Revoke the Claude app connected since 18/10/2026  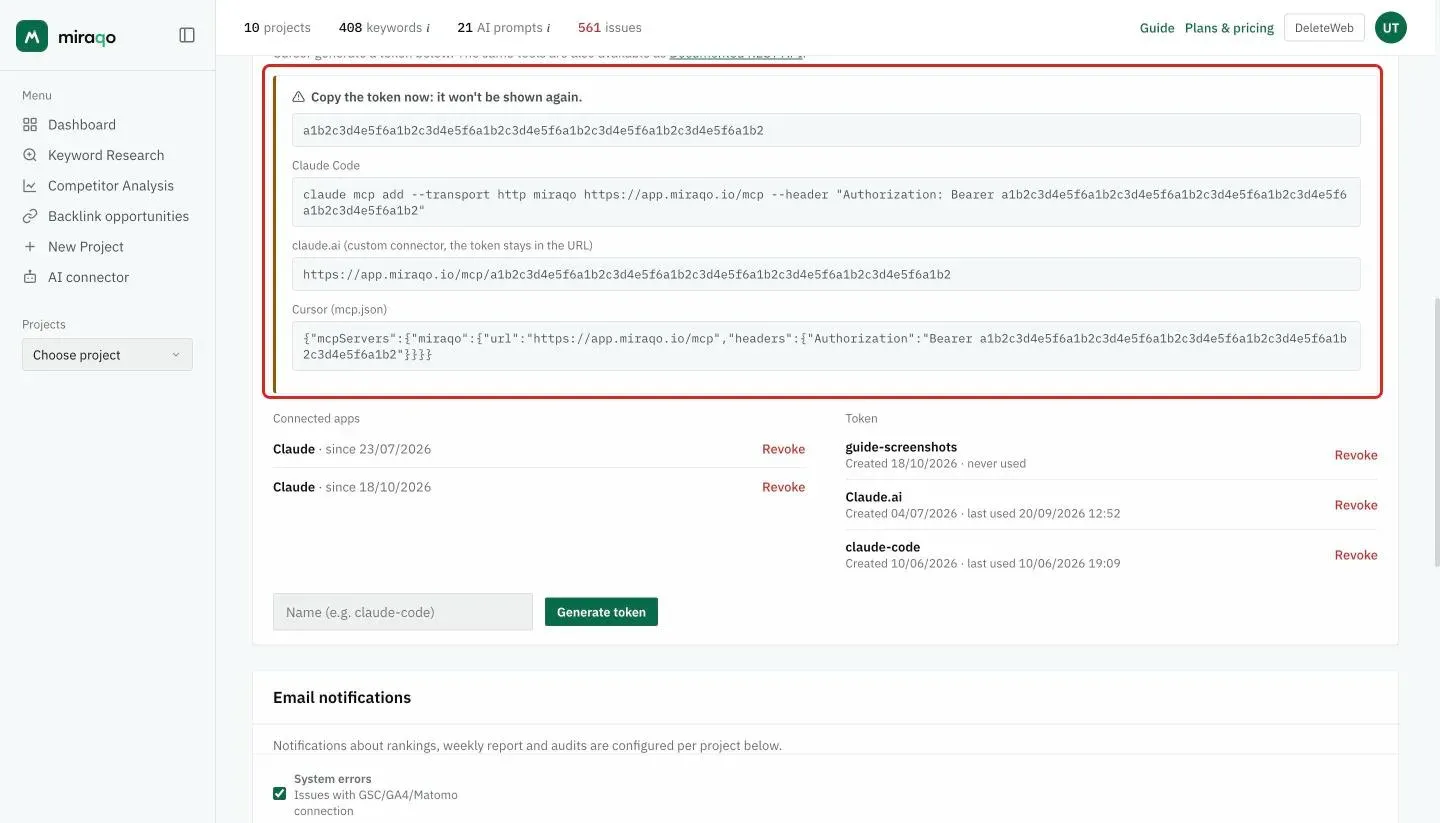coord(783,487)
